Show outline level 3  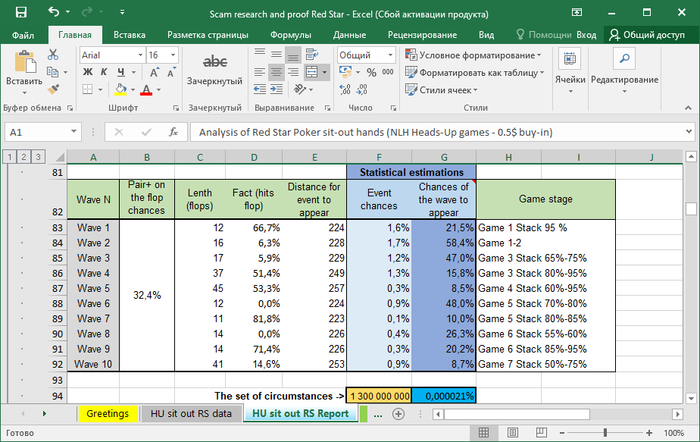click(38, 157)
